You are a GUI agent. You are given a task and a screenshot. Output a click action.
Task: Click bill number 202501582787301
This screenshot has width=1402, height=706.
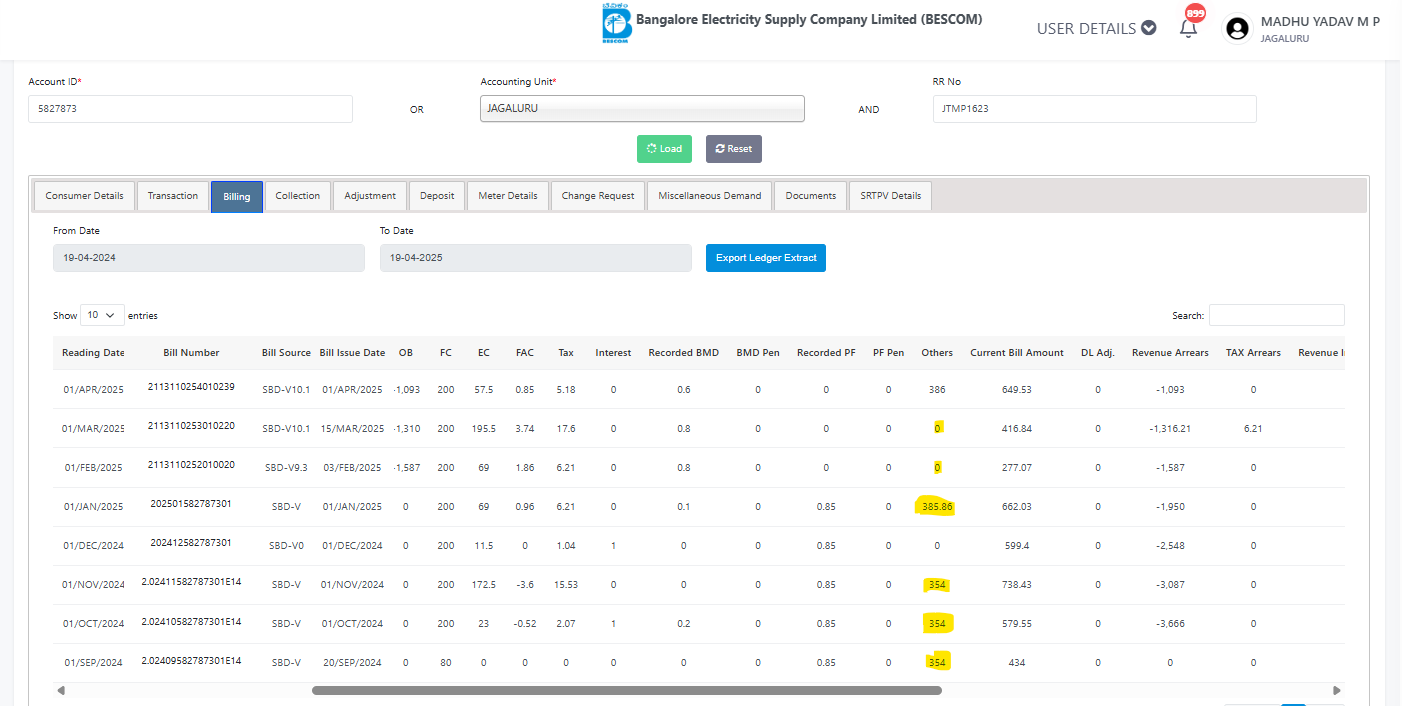click(x=191, y=504)
